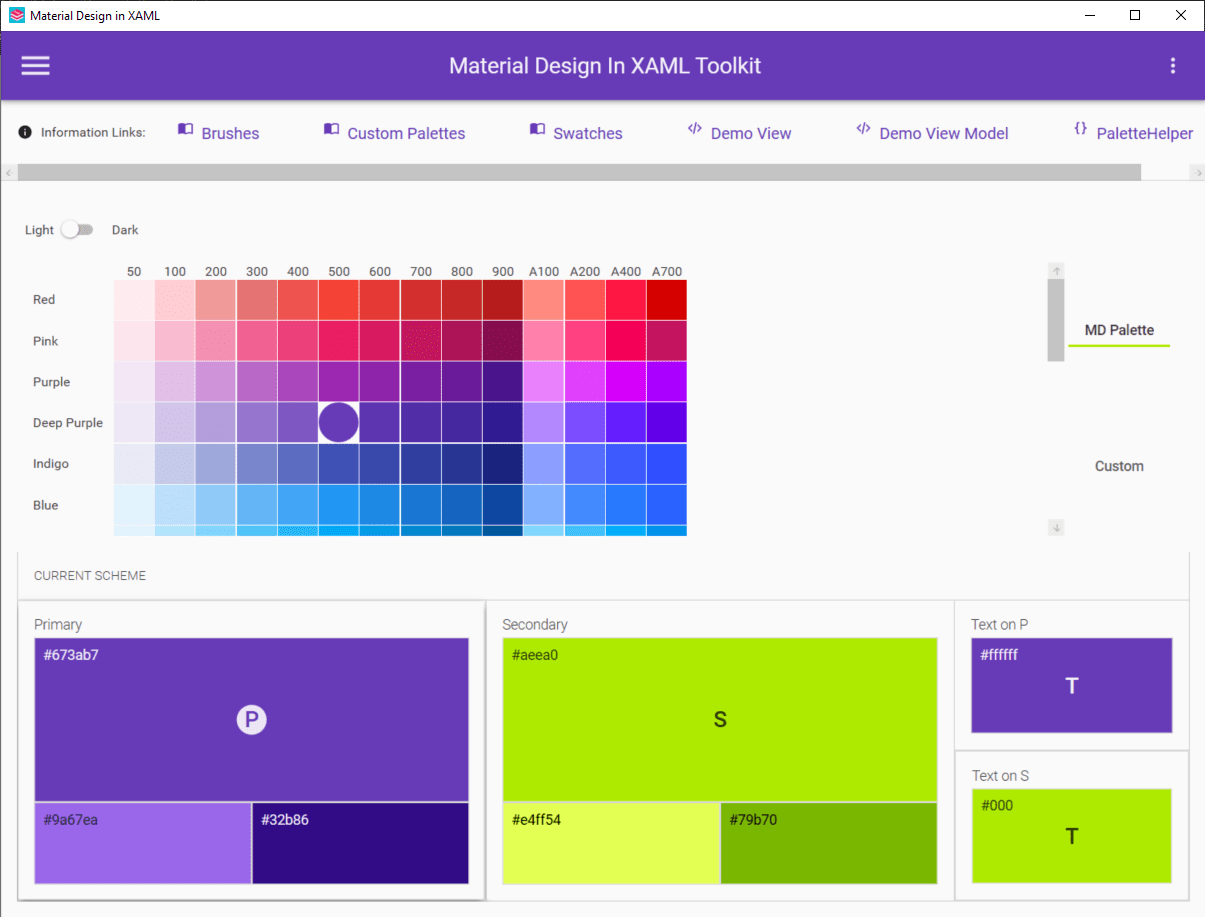This screenshot has height=917, width=1205.
Task: Select the Secondary #aeea0 color block
Action: coord(720,720)
